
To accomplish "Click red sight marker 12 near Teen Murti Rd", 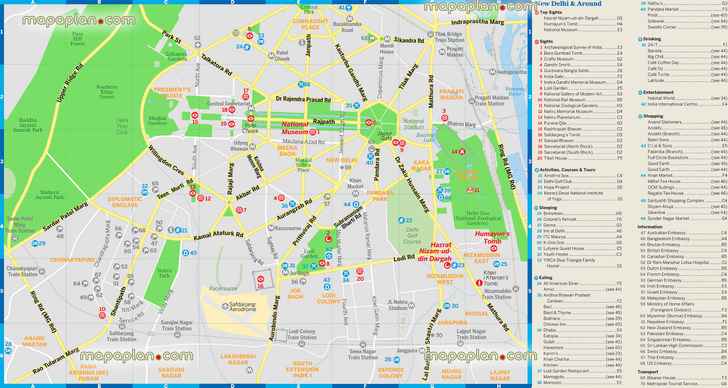I will coord(201,198).
